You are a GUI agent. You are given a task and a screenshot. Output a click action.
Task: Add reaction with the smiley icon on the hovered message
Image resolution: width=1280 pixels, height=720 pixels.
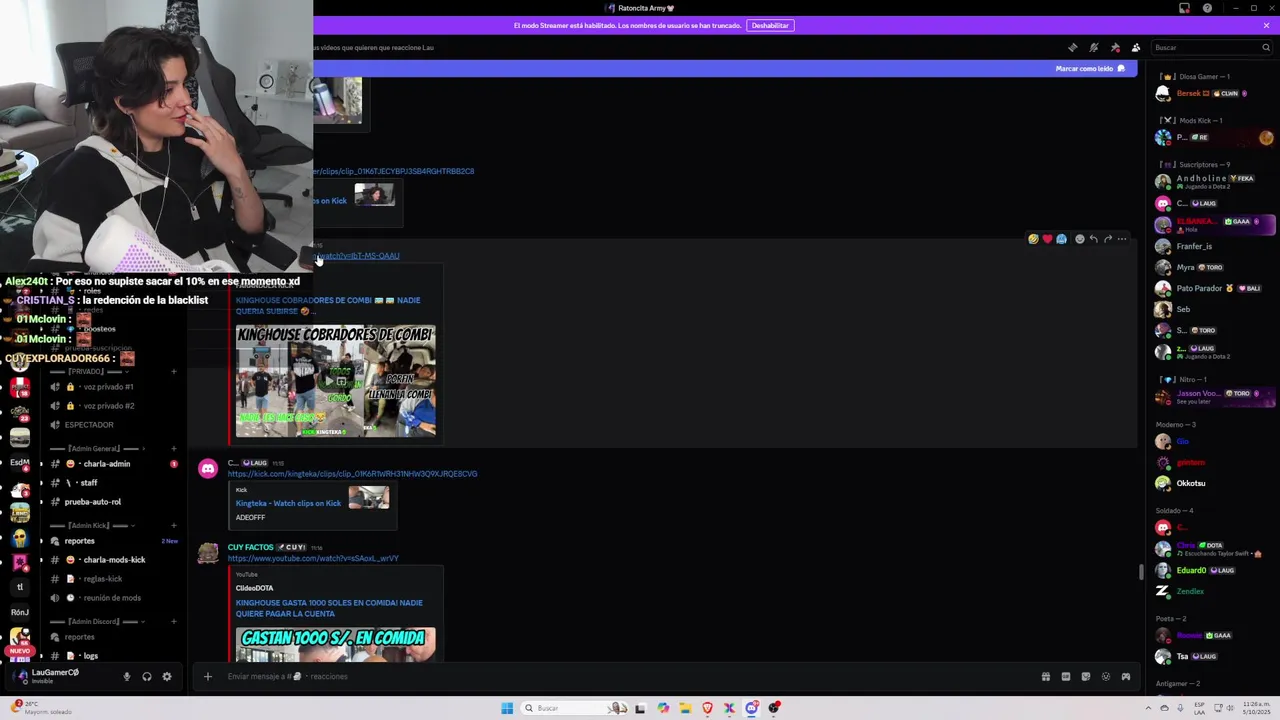[1079, 239]
